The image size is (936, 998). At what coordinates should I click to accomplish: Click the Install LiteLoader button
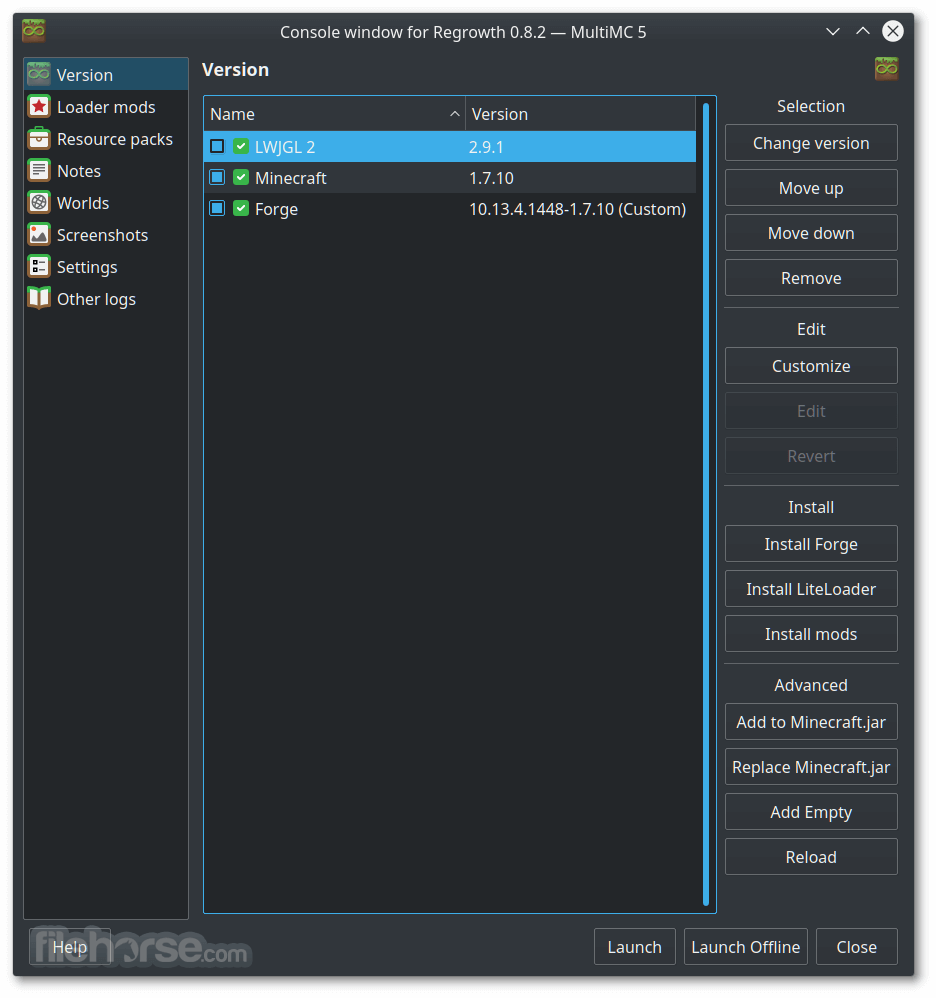tap(811, 589)
